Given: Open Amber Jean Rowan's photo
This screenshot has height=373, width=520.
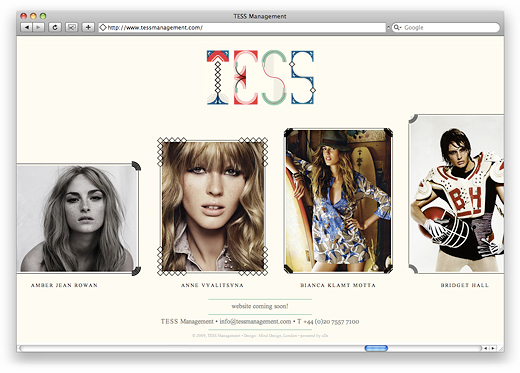Looking at the screenshot, I should 79,218.
